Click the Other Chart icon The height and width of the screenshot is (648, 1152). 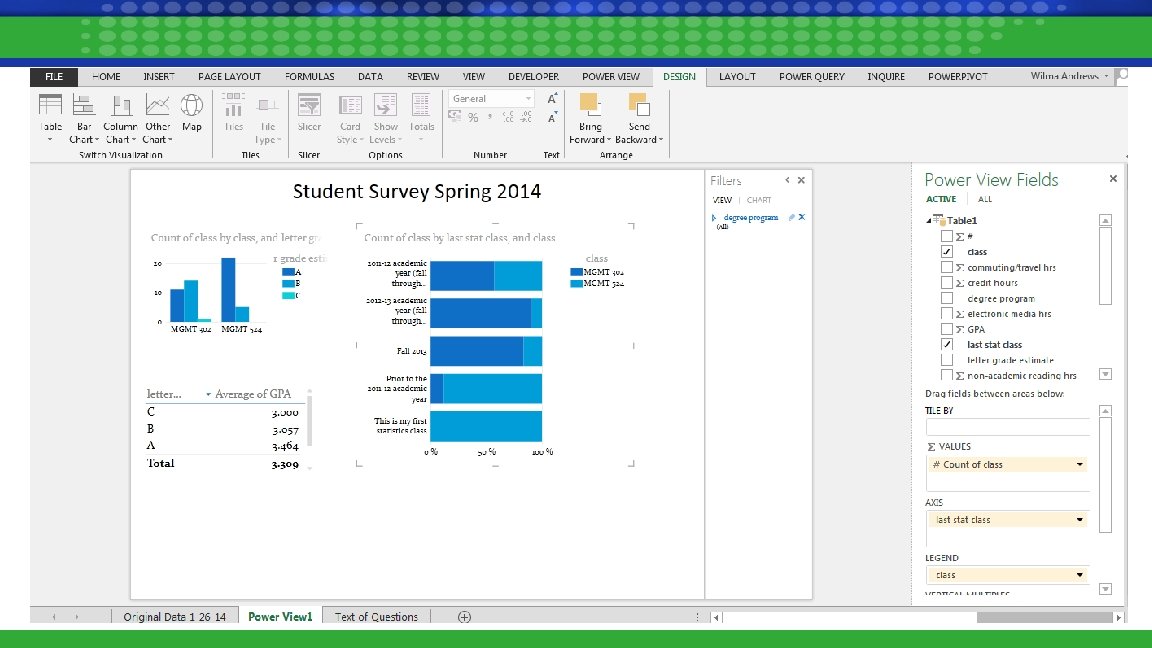[x=157, y=106]
